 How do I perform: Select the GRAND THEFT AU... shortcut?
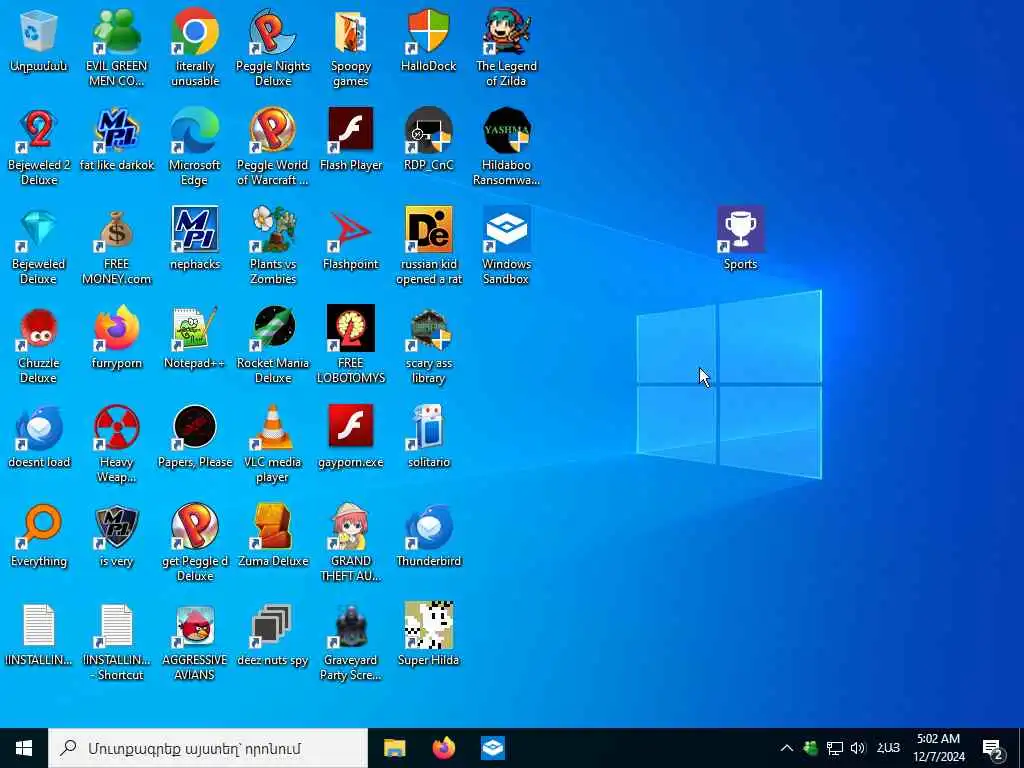point(351,543)
